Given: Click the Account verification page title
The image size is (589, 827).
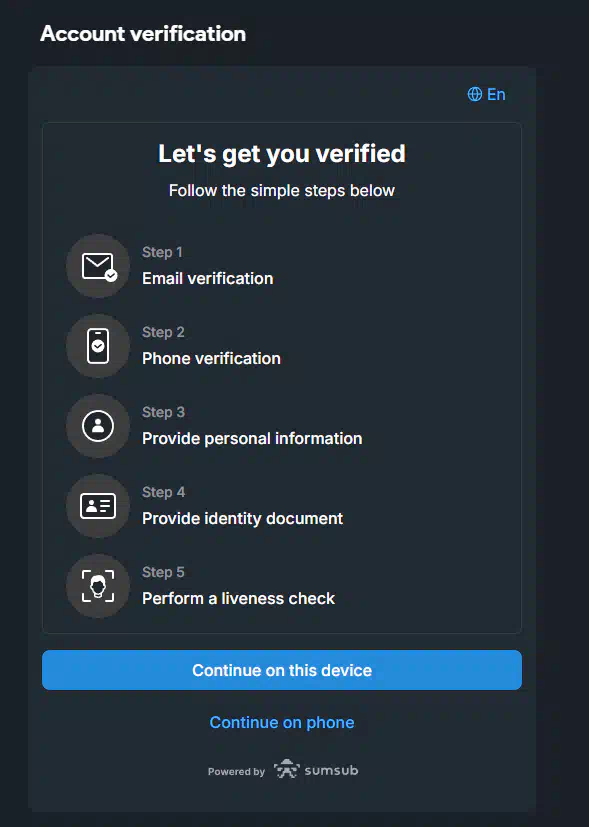Looking at the screenshot, I should tap(143, 34).
